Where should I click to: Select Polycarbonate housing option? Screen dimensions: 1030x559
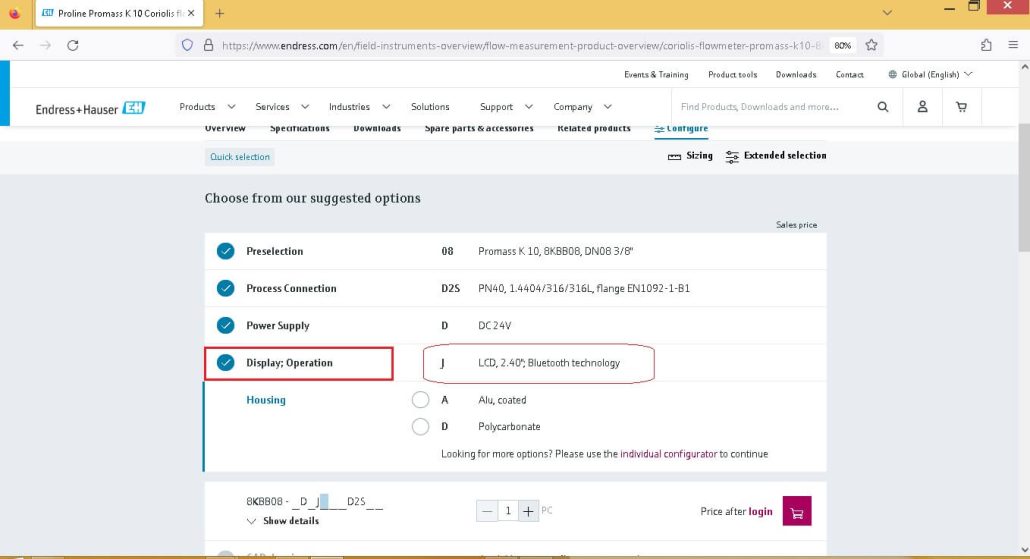tap(420, 427)
